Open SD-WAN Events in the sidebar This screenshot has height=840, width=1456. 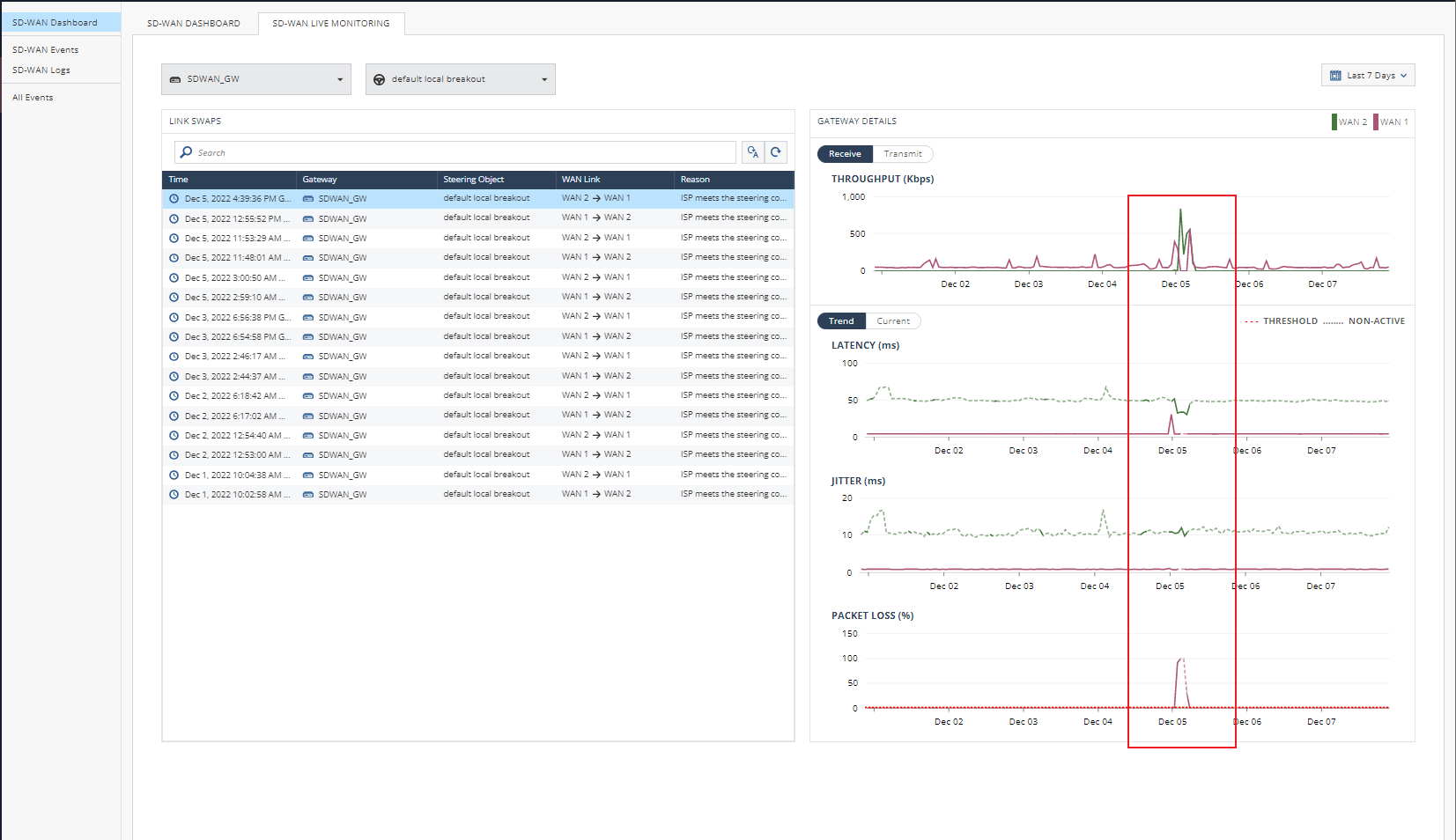[x=45, y=49]
